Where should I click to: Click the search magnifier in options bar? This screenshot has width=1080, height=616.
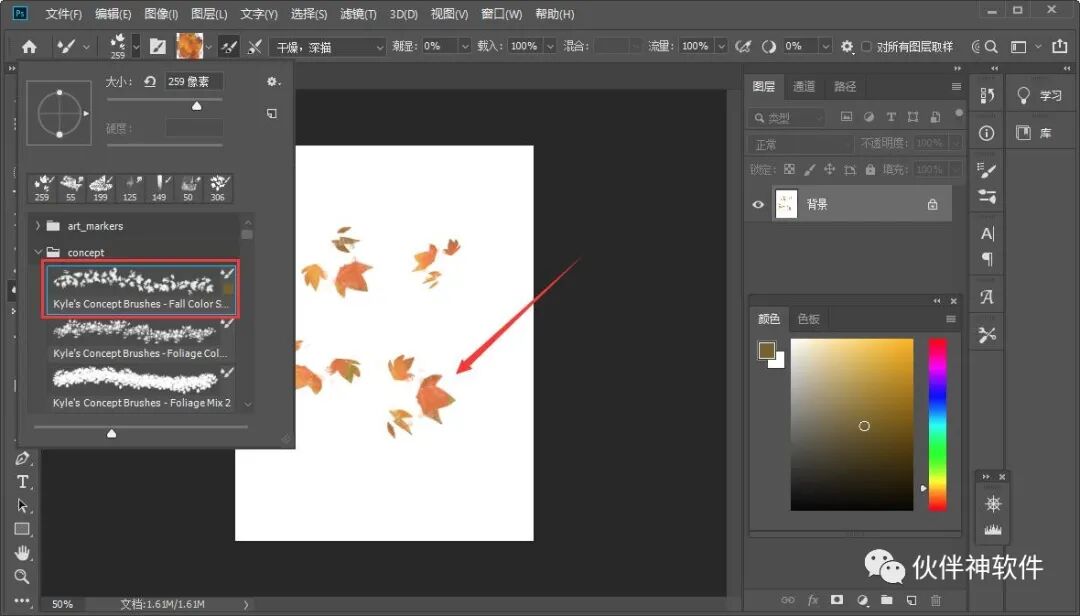tap(990, 46)
